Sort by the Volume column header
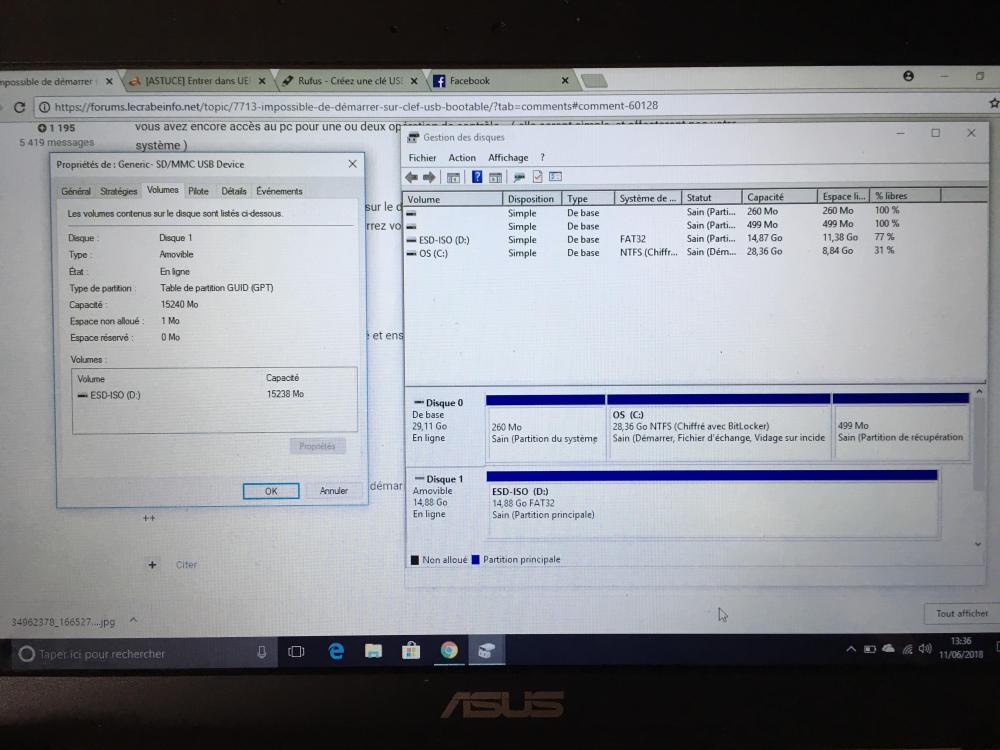The height and width of the screenshot is (750, 1000). click(453, 199)
